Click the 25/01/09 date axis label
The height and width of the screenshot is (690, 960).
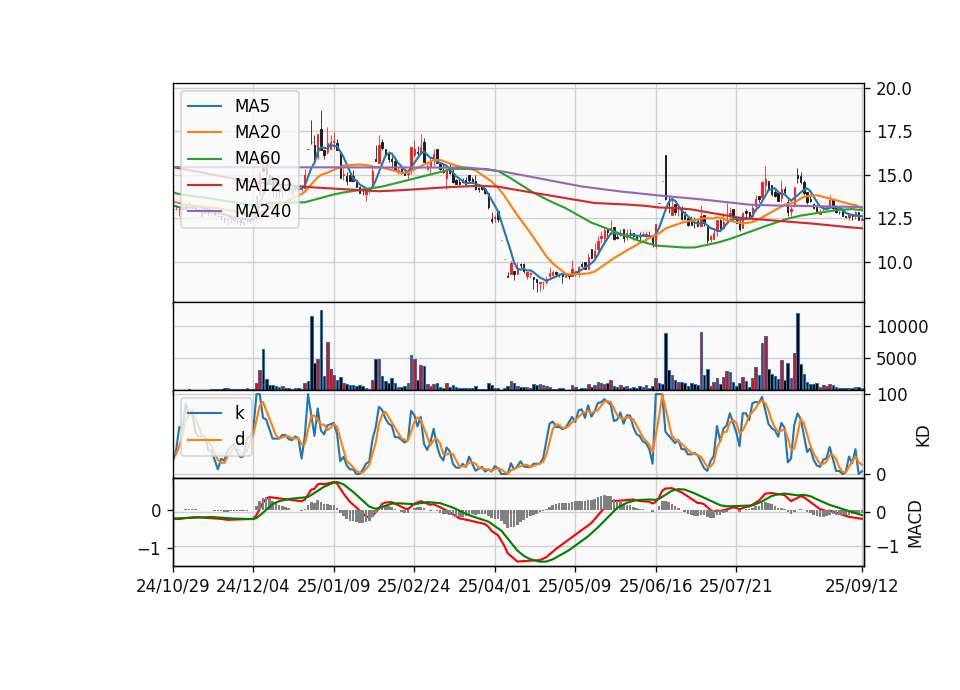[334, 586]
